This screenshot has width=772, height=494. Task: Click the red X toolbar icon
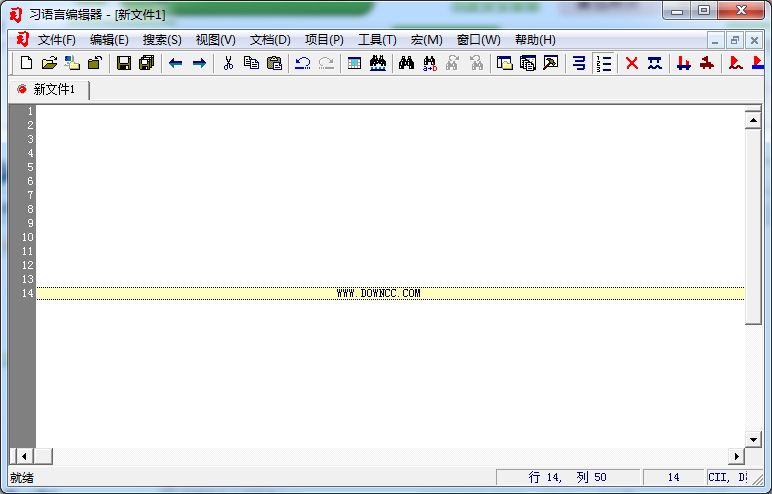pos(632,63)
